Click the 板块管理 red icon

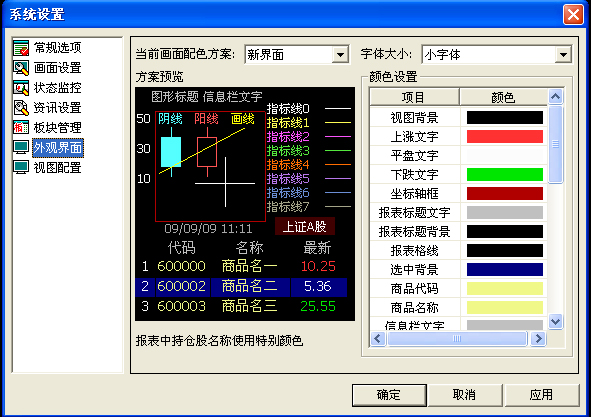[21, 127]
